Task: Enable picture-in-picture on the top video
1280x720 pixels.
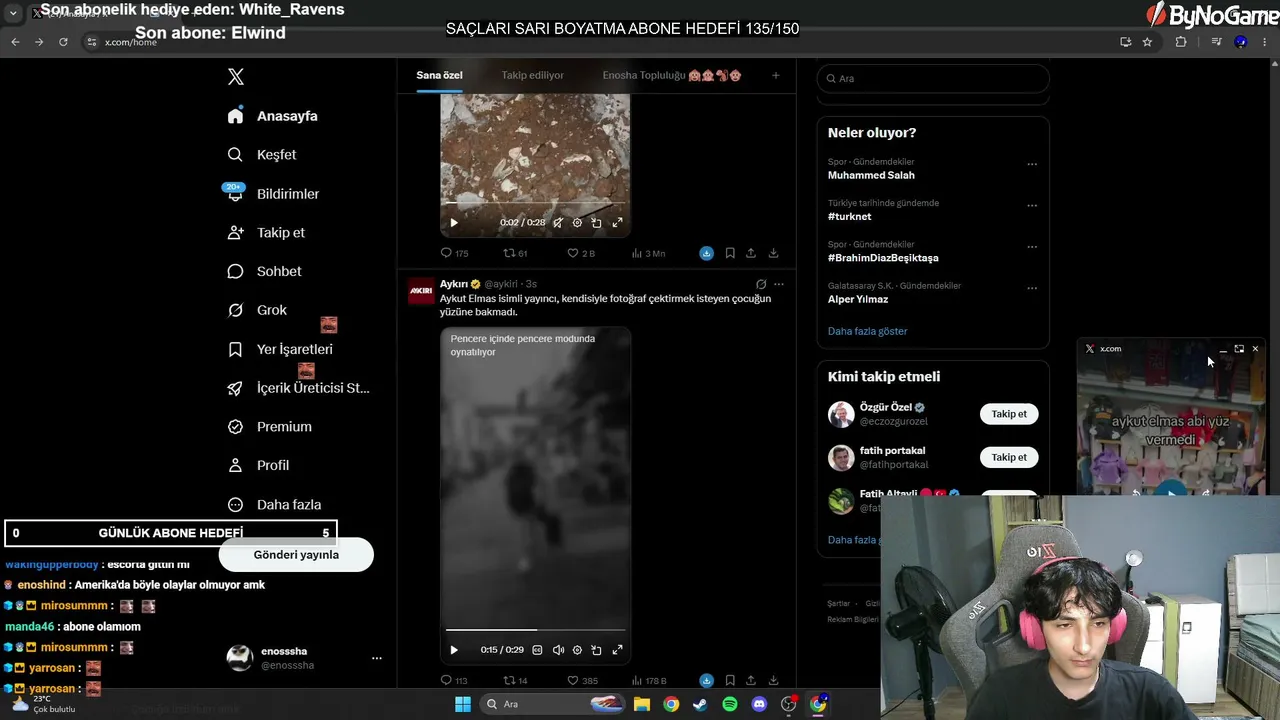Action: pos(596,223)
